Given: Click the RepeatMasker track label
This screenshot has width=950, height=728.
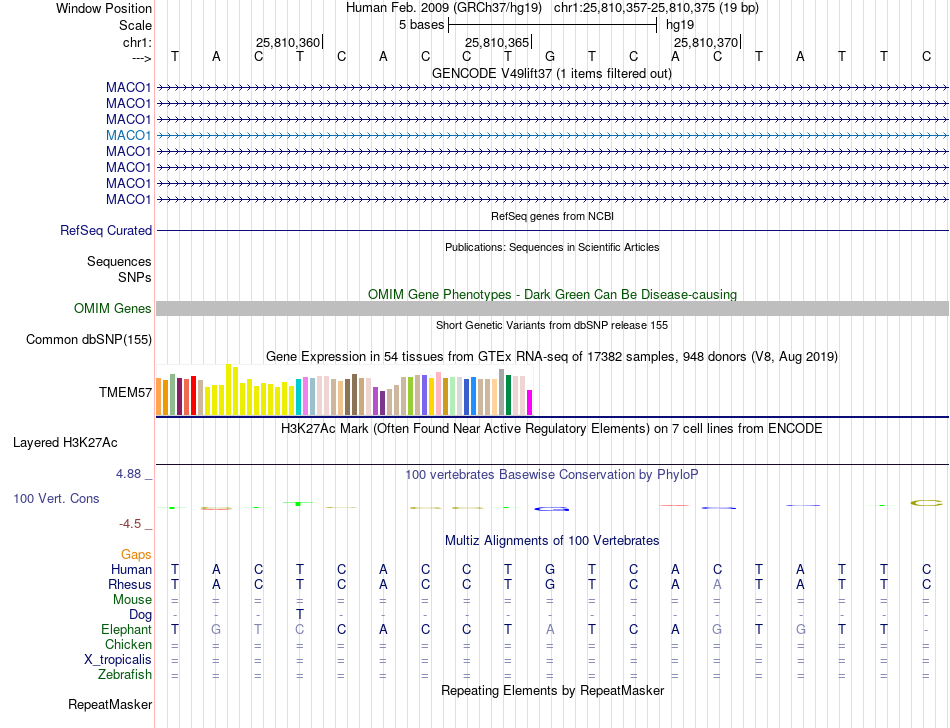Looking at the screenshot, I should pos(110,704).
